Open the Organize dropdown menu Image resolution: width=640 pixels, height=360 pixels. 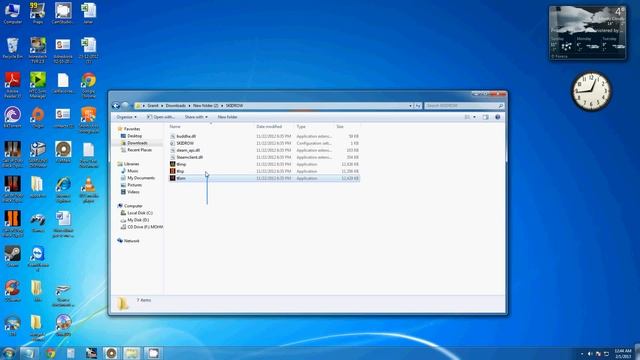[x=127, y=117]
